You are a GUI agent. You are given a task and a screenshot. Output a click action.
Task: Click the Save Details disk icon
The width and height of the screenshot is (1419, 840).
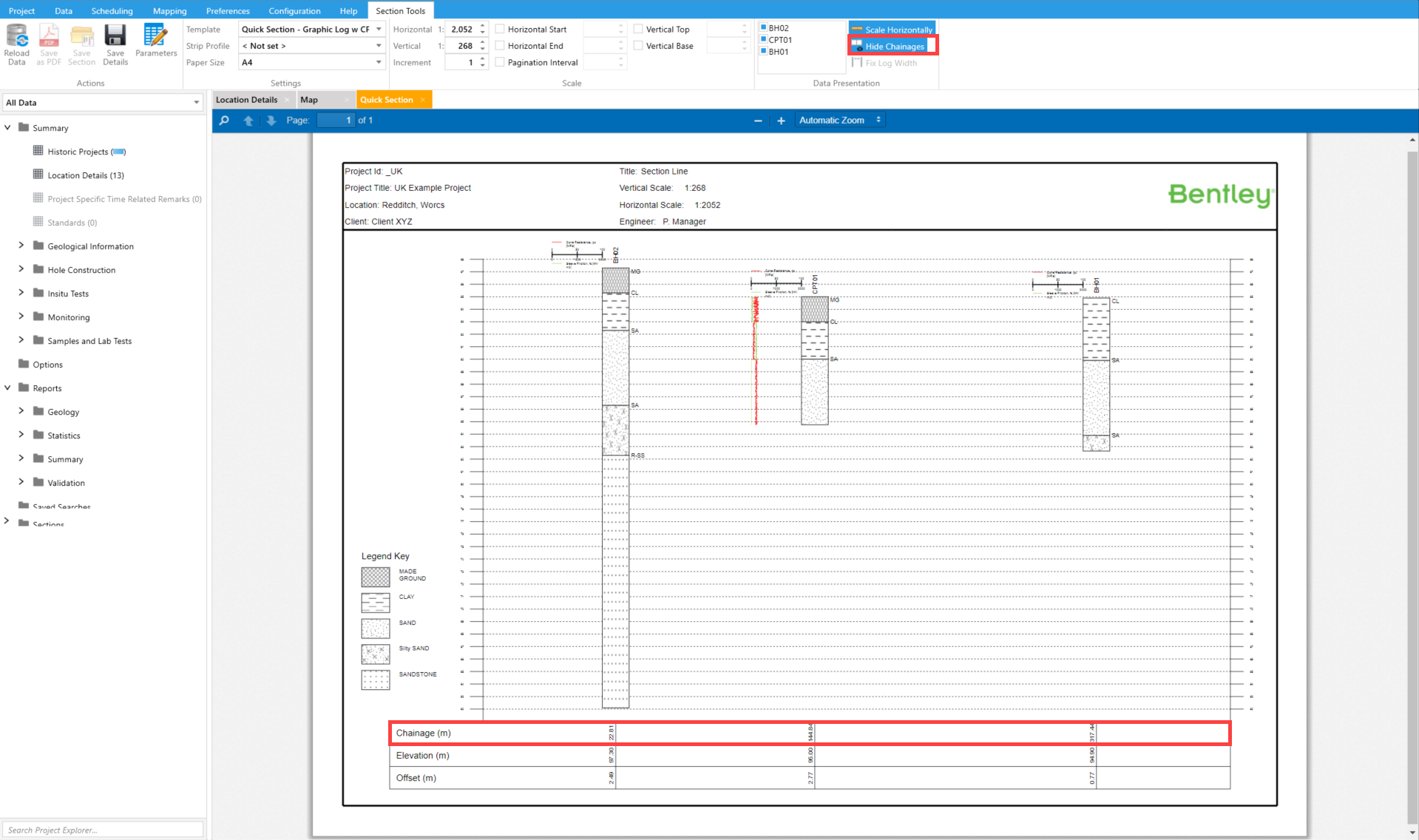pyautogui.click(x=115, y=36)
